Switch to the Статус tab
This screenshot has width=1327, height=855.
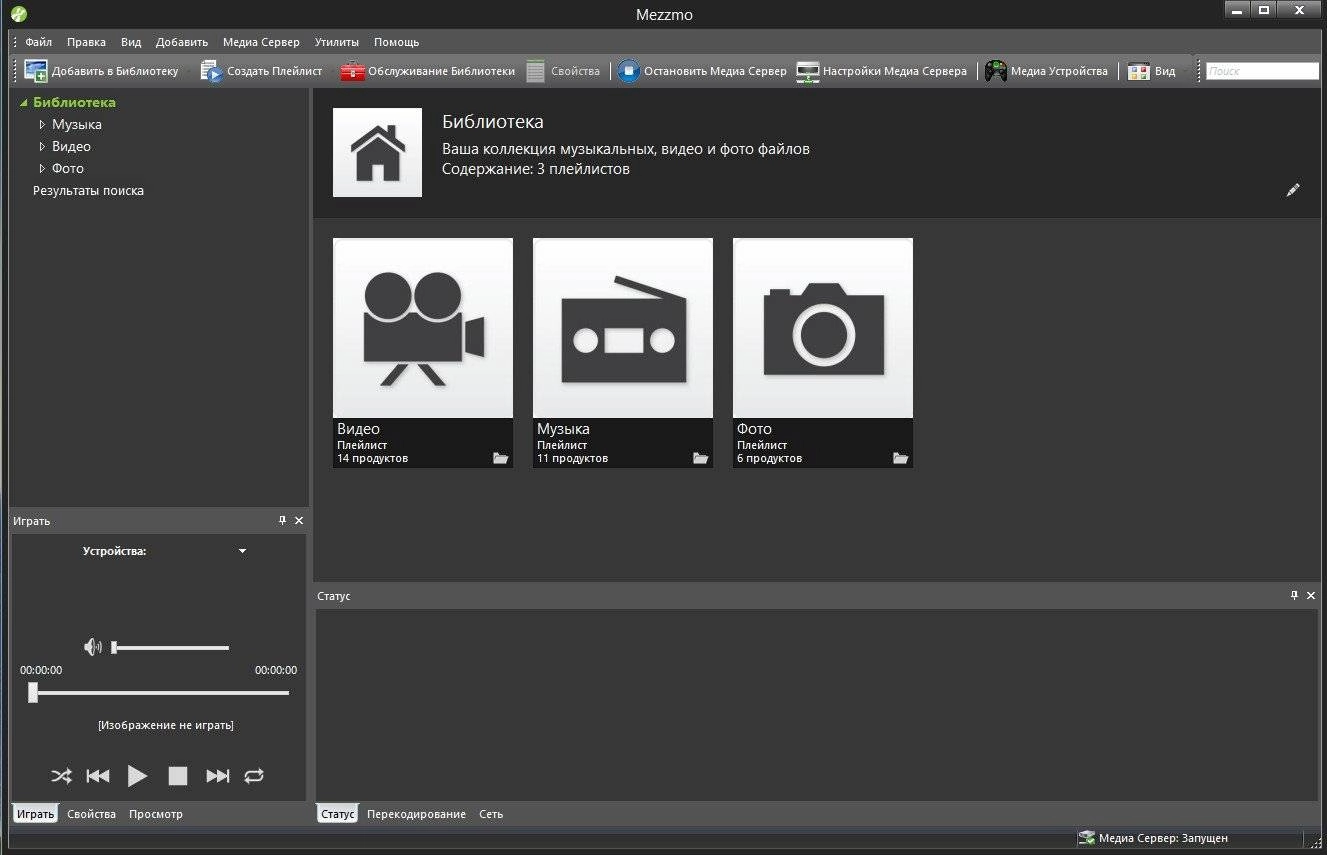(338, 814)
